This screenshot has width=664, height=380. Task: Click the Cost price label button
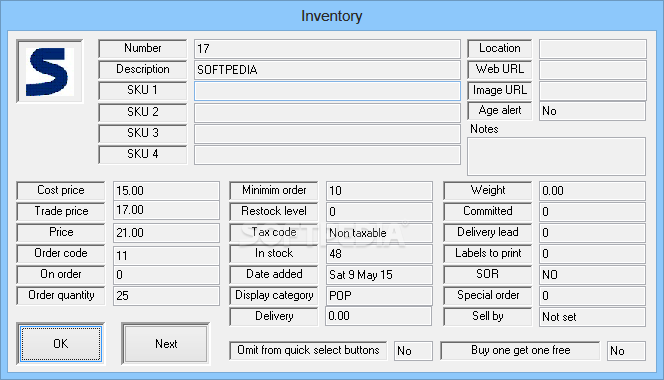point(61,191)
